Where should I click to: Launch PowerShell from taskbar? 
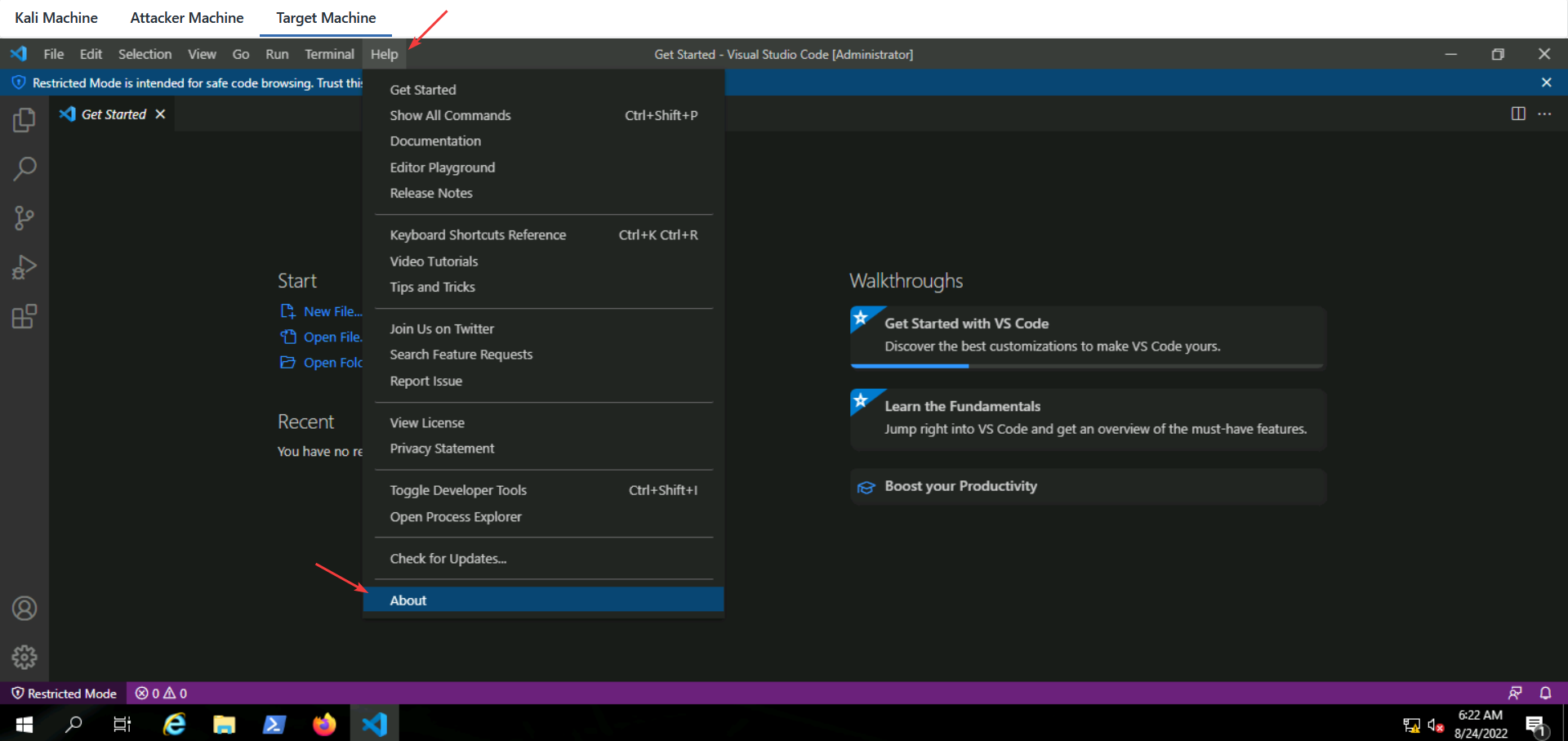pyautogui.click(x=274, y=724)
